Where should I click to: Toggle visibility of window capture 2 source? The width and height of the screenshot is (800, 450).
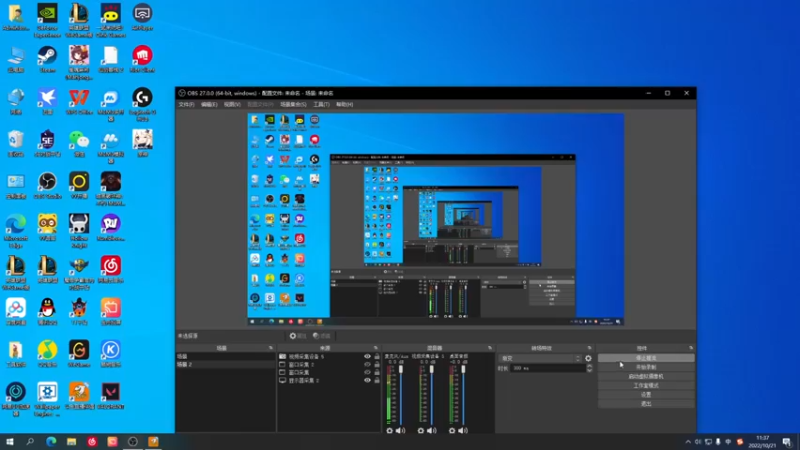coord(367,364)
